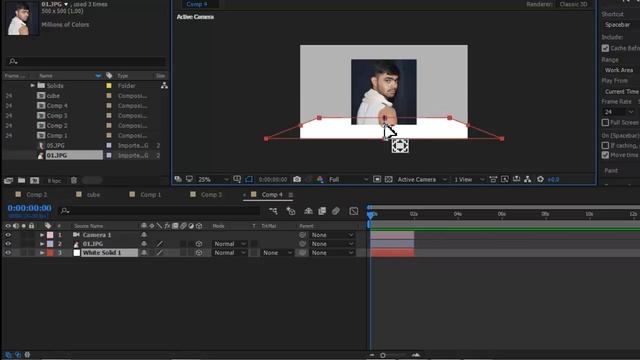Expand the 01.JPG layer properties

(42, 244)
